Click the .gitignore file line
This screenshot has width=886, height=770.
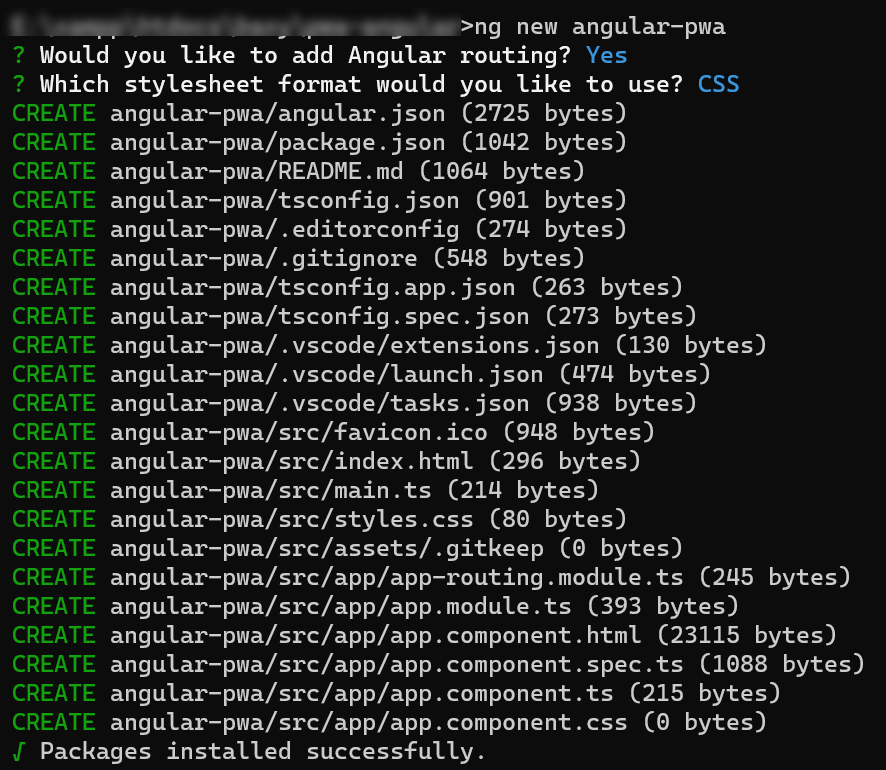point(298,258)
